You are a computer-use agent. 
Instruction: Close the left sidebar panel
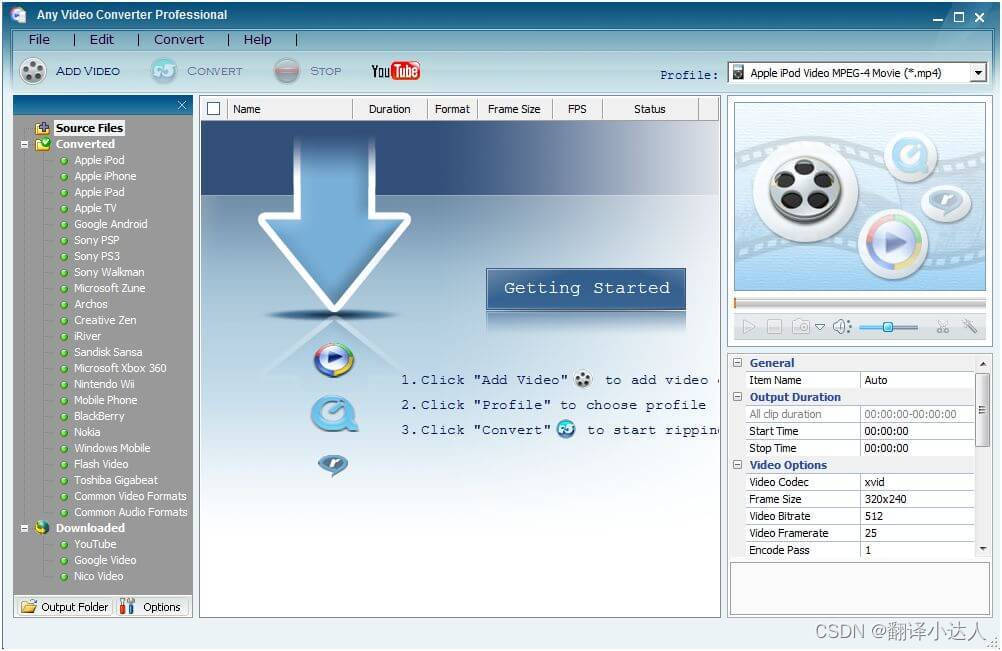[182, 105]
